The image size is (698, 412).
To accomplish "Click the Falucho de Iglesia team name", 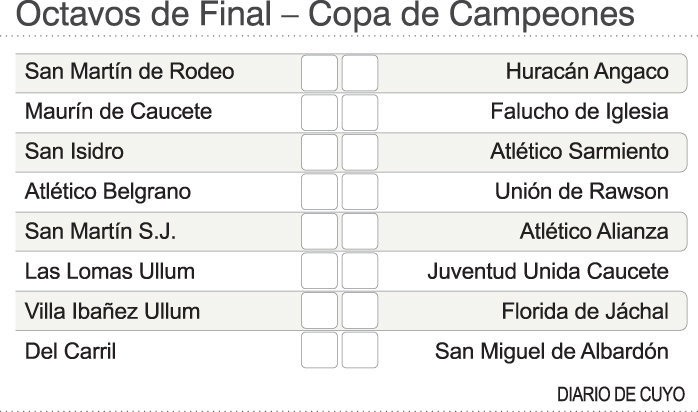I will pyautogui.click(x=579, y=112).
